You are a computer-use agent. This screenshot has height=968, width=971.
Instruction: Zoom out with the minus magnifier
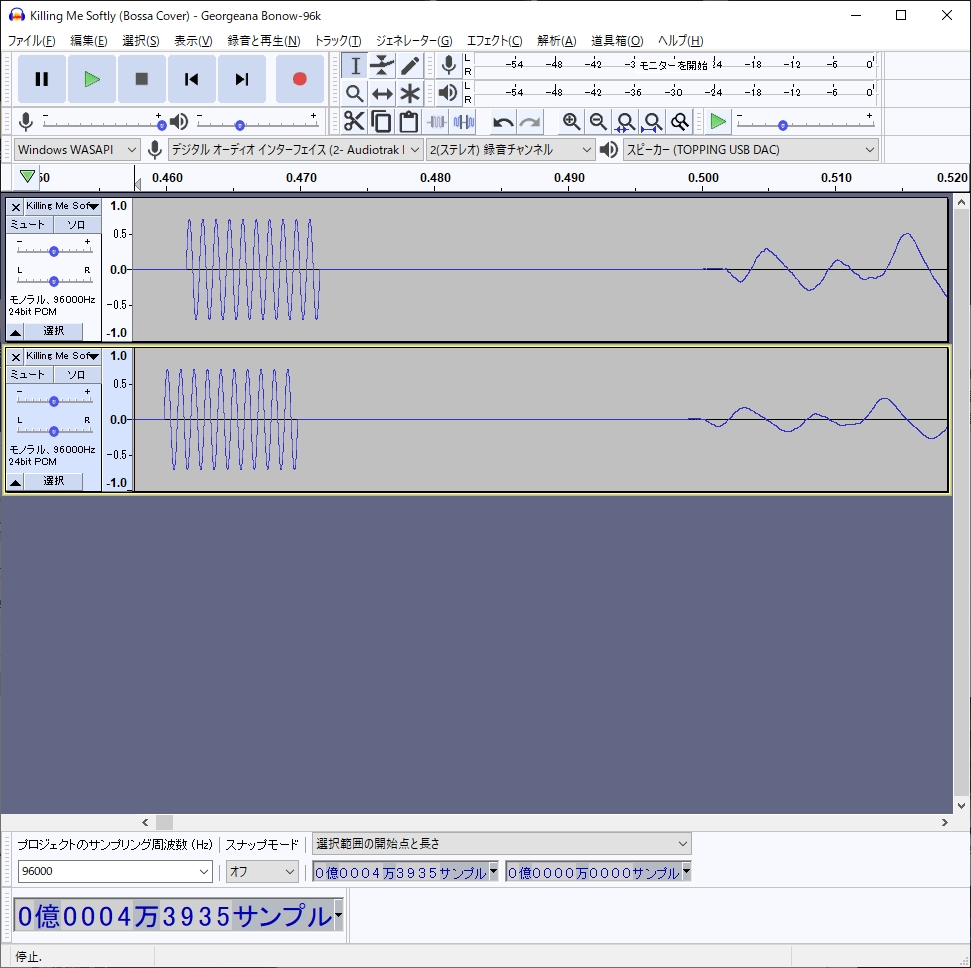click(x=598, y=121)
